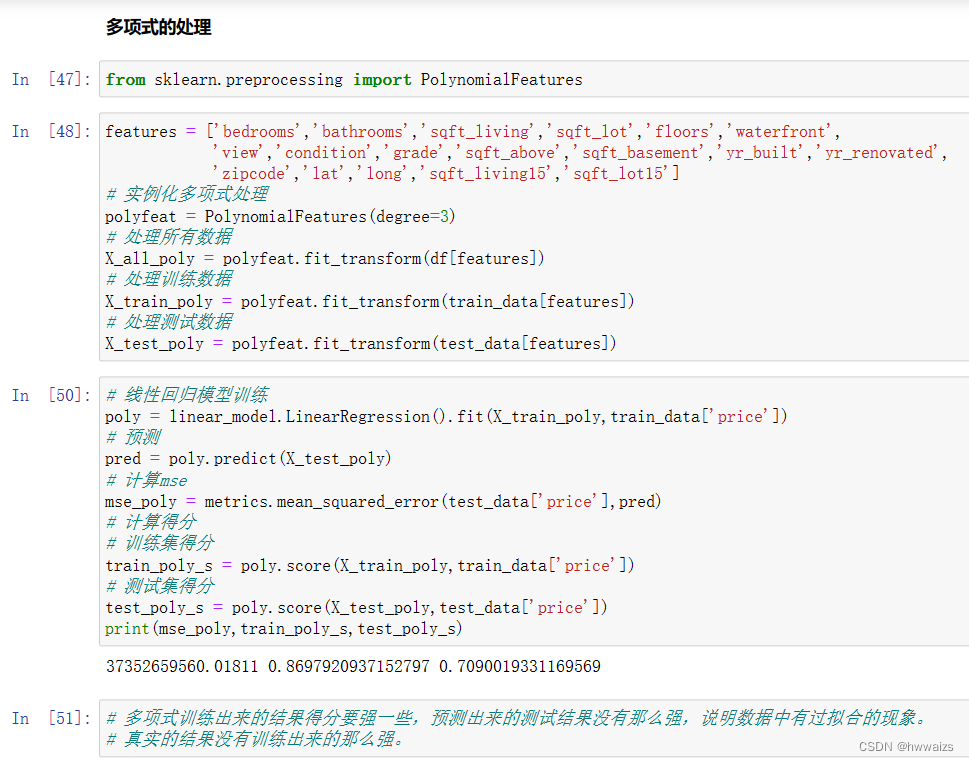Screen dimensions: 969x761
Task: Click the X_train_poly fit_transform line
Action: coord(370,302)
